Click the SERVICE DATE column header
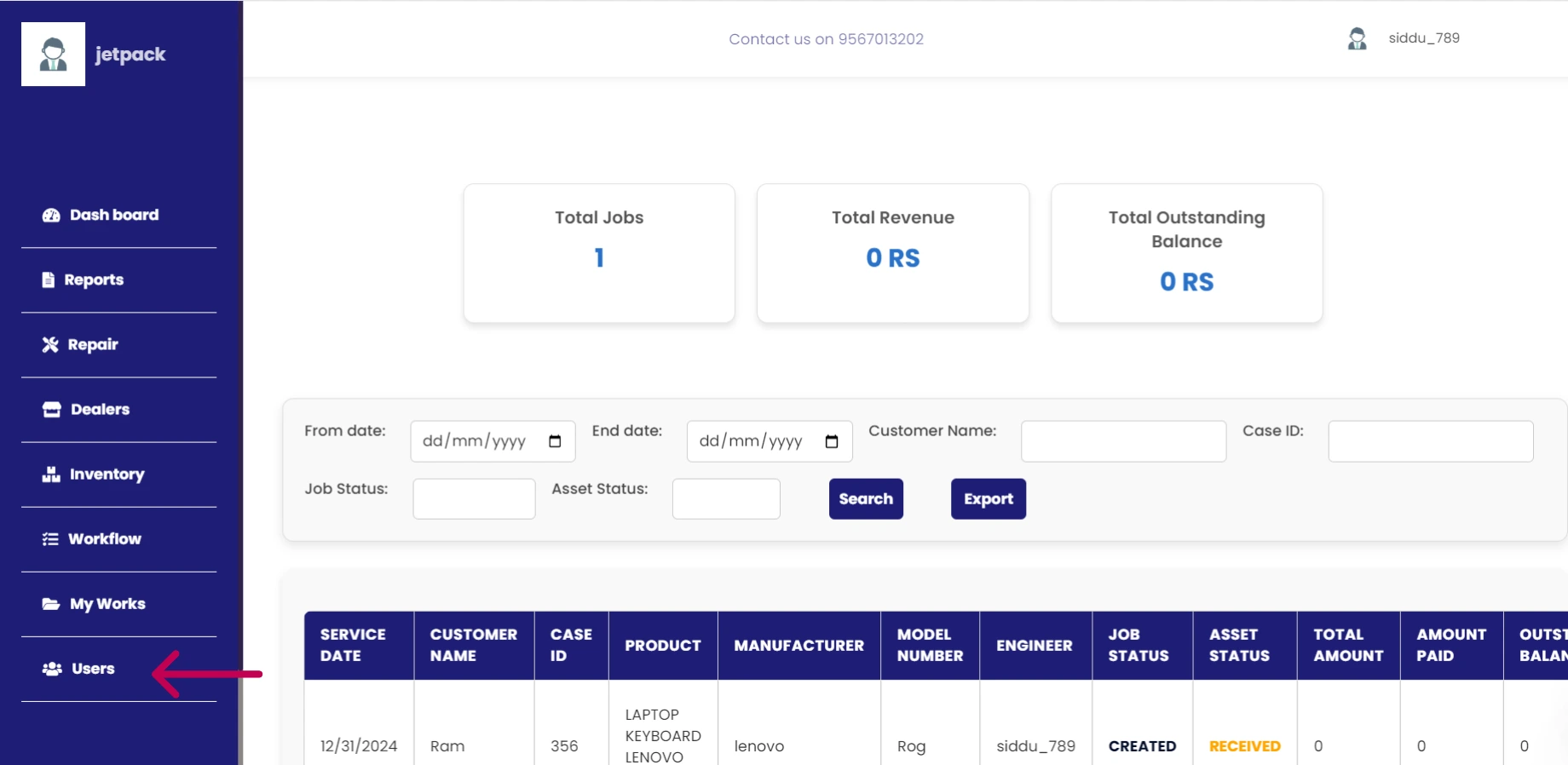The height and width of the screenshot is (765, 1568). (x=359, y=646)
